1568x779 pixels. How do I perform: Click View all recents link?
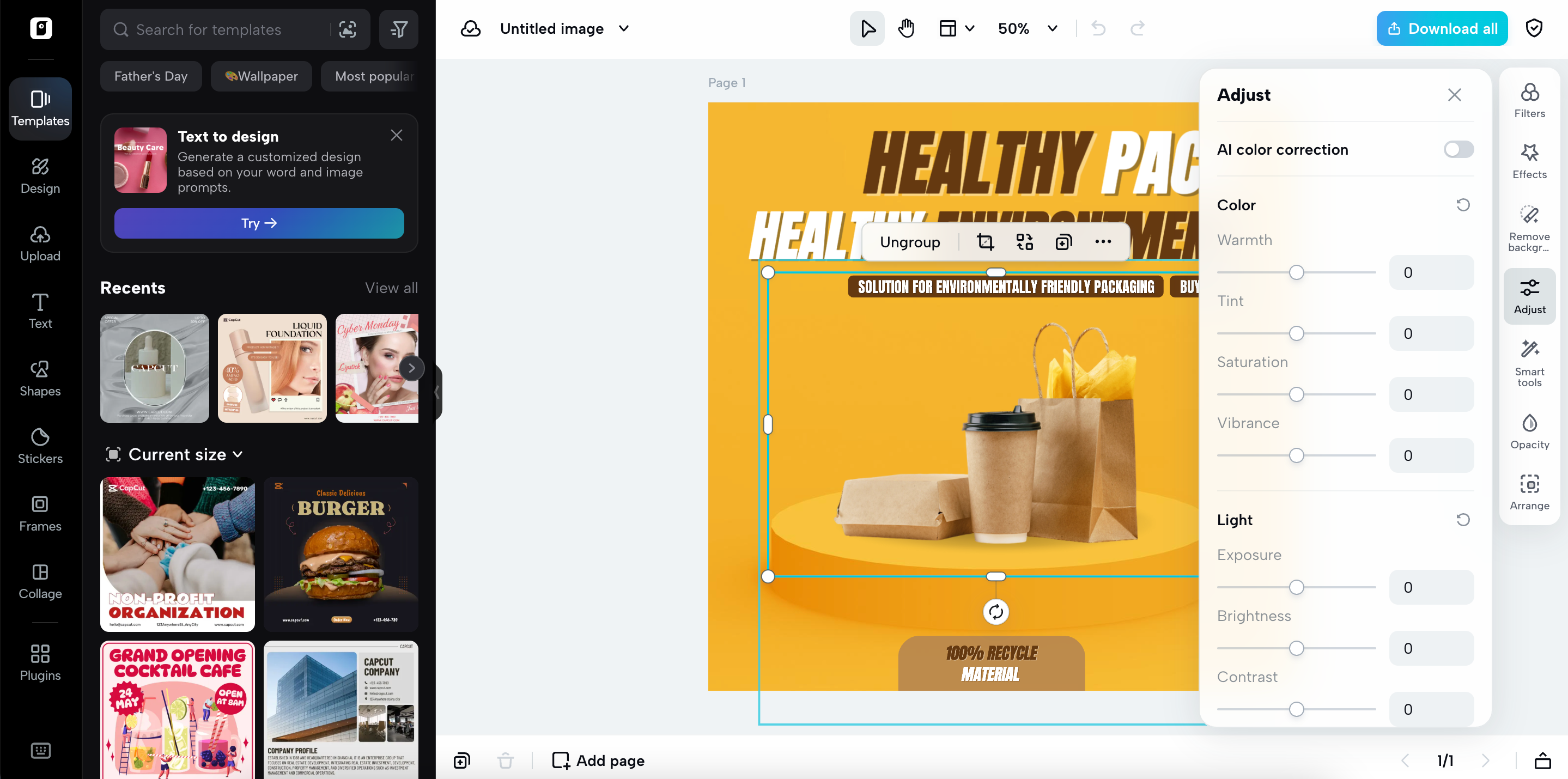pyautogui.click(x=391, y=288)
